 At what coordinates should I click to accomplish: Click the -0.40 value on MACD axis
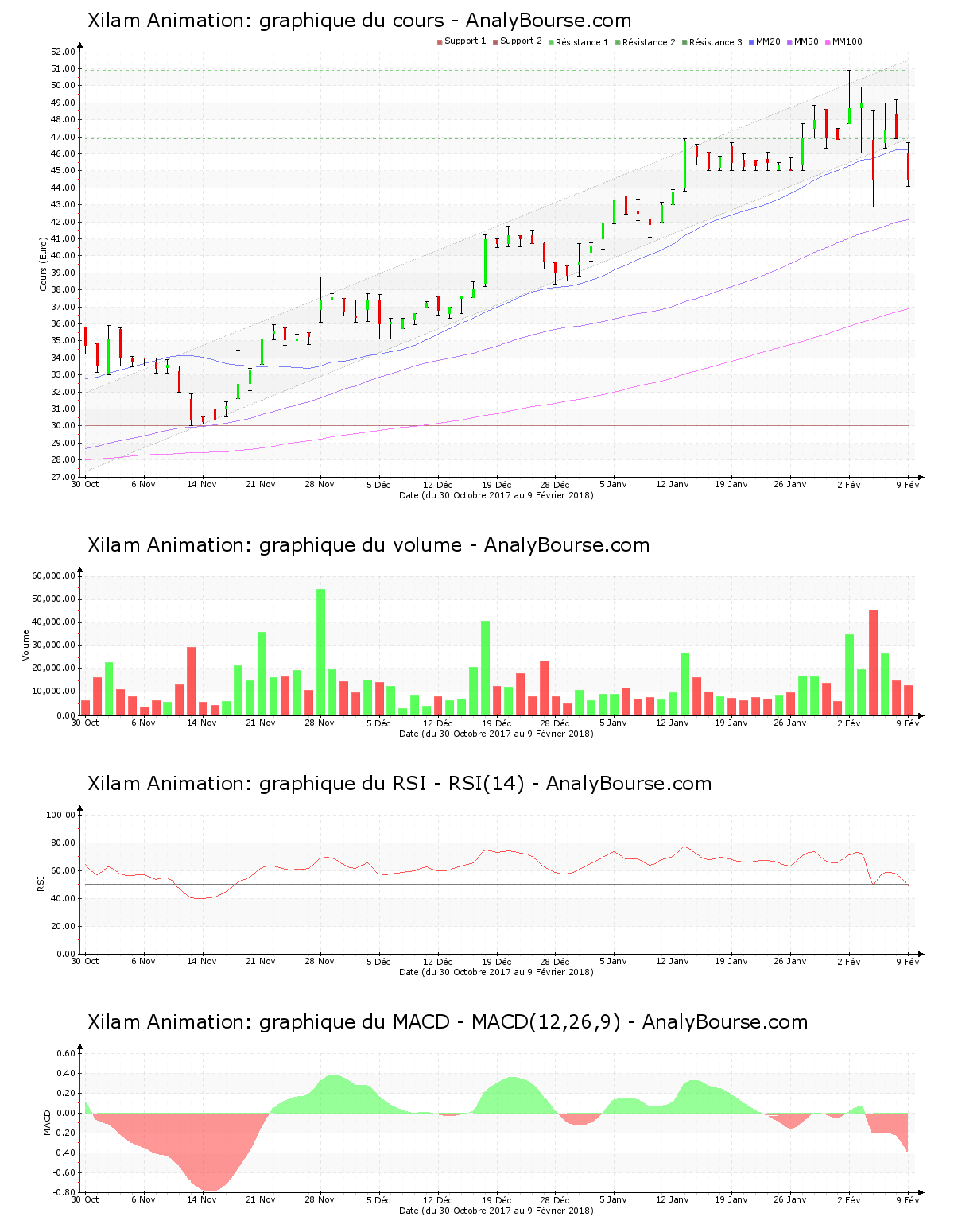(65, 1153)
